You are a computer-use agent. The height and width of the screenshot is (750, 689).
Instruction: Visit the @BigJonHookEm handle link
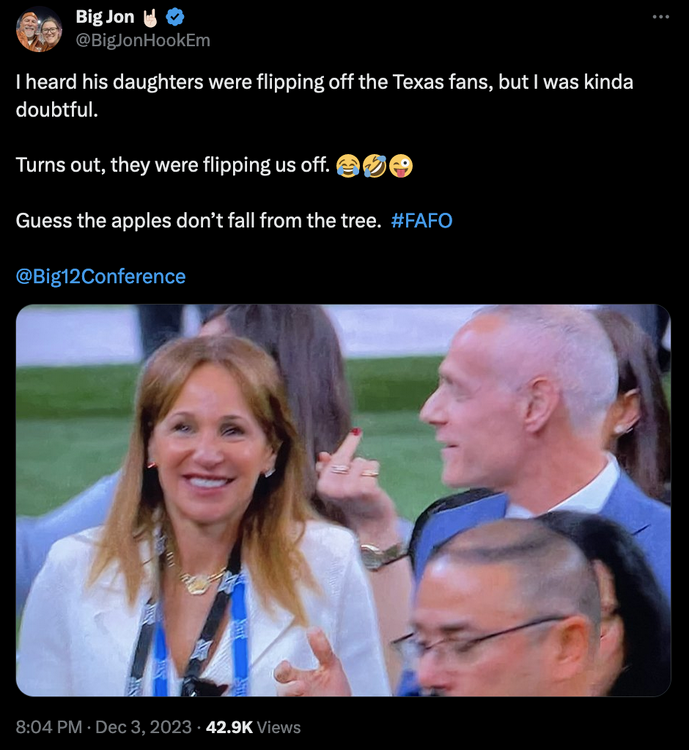coord(143,40)
